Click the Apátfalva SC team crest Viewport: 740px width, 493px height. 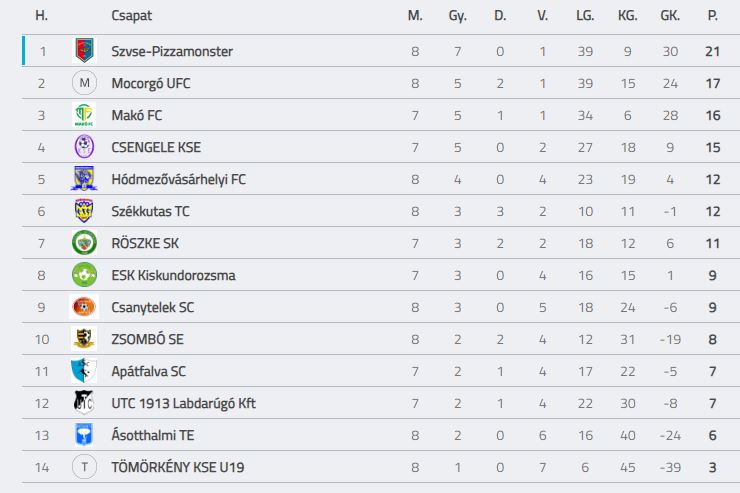point(84,371)
